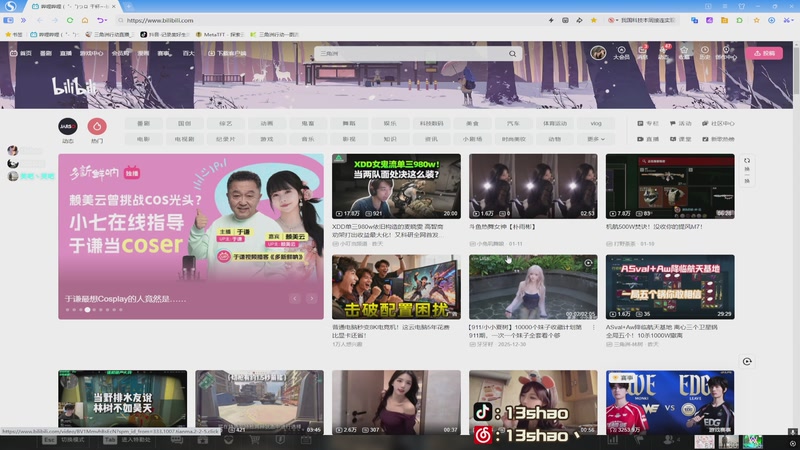Expand the double-chevron toolbar expander

(23, 20)
